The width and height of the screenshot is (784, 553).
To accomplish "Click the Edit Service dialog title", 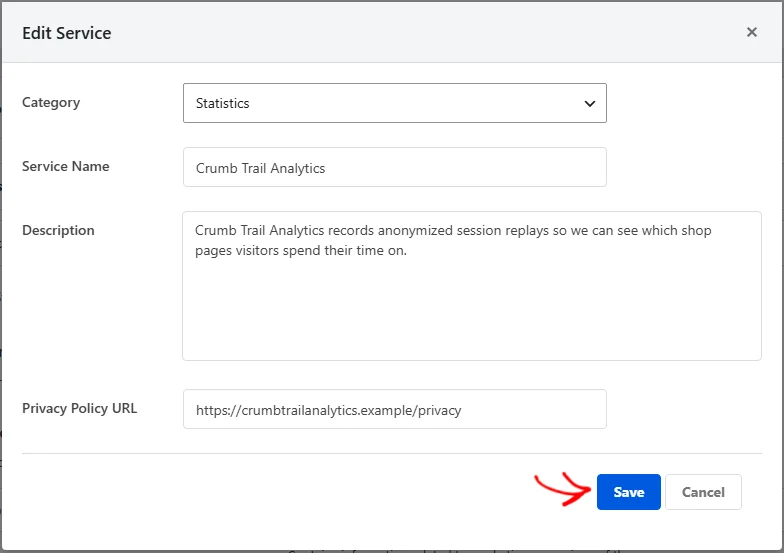I will (x=66, y=33).
